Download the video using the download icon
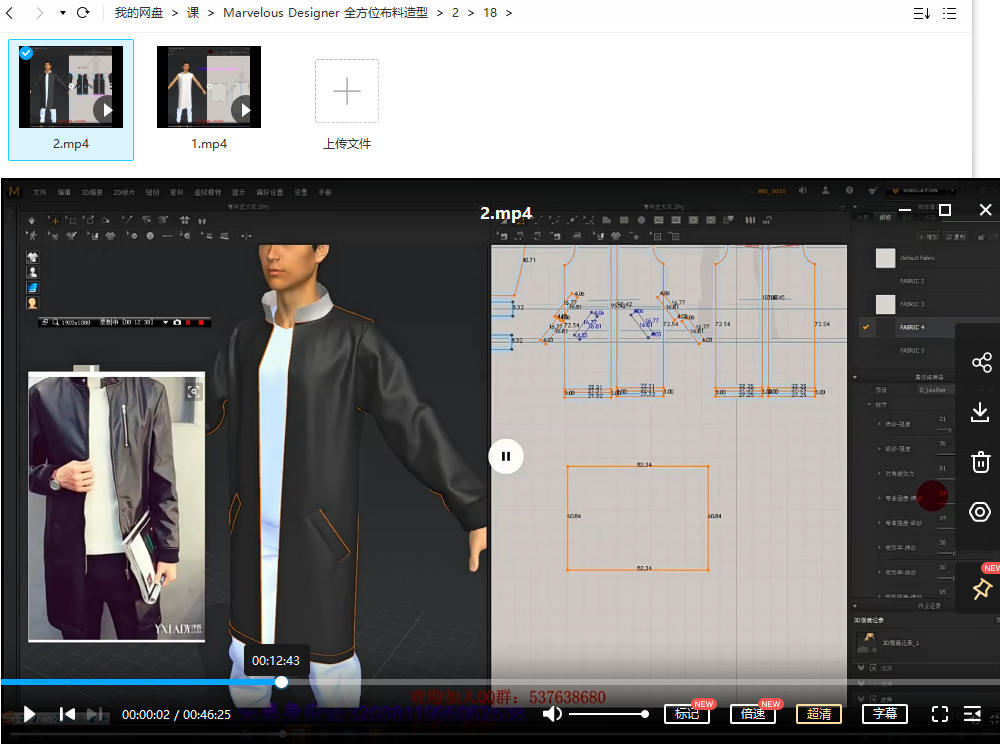Screen dimensions: 1000x744 pos(980,412)
